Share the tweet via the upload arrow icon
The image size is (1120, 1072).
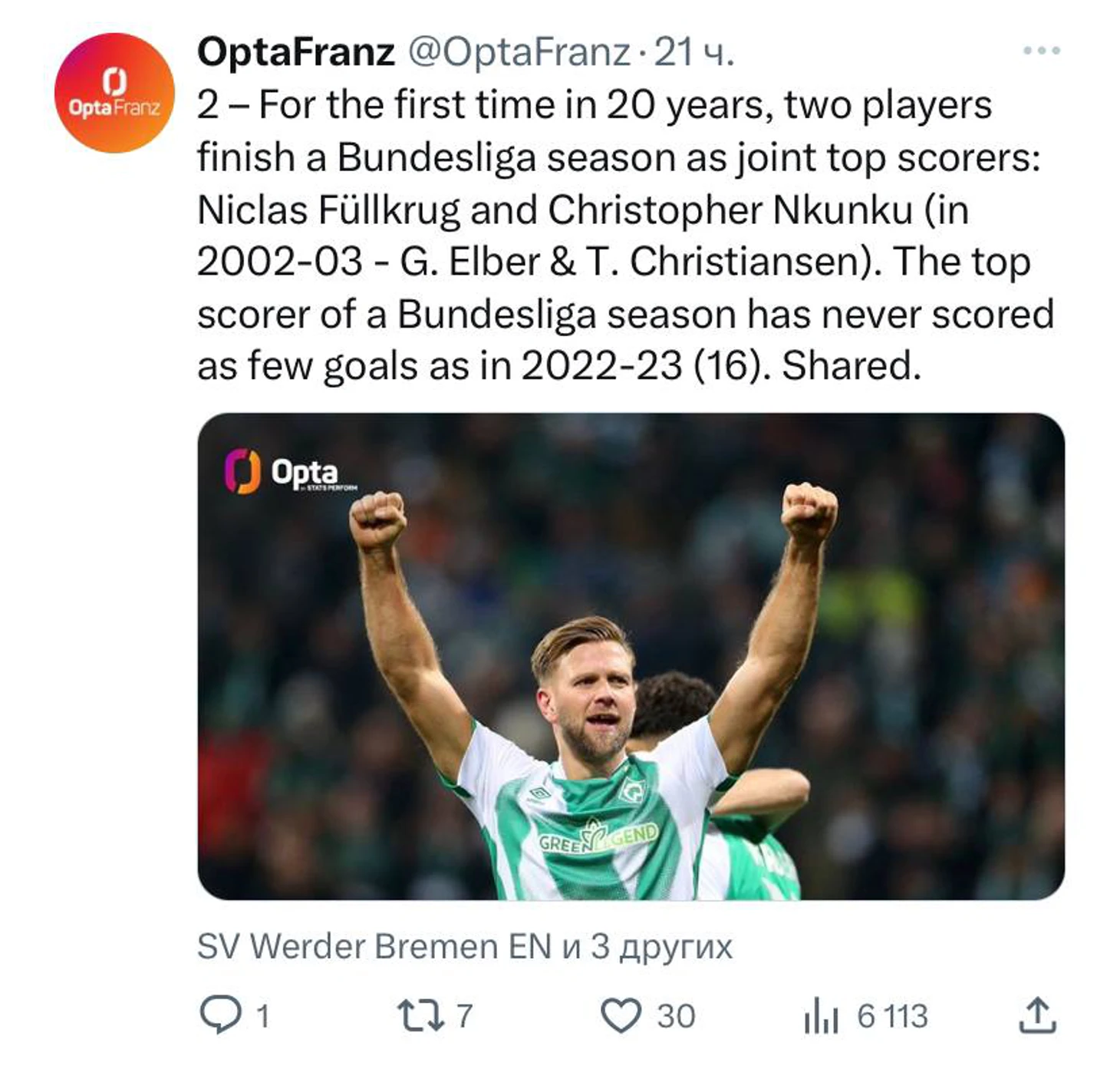click(x=1037, y=1014)
